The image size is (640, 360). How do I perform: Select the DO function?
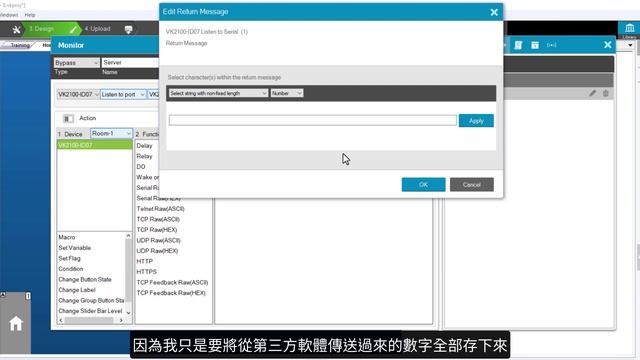(x=141, y=167)
